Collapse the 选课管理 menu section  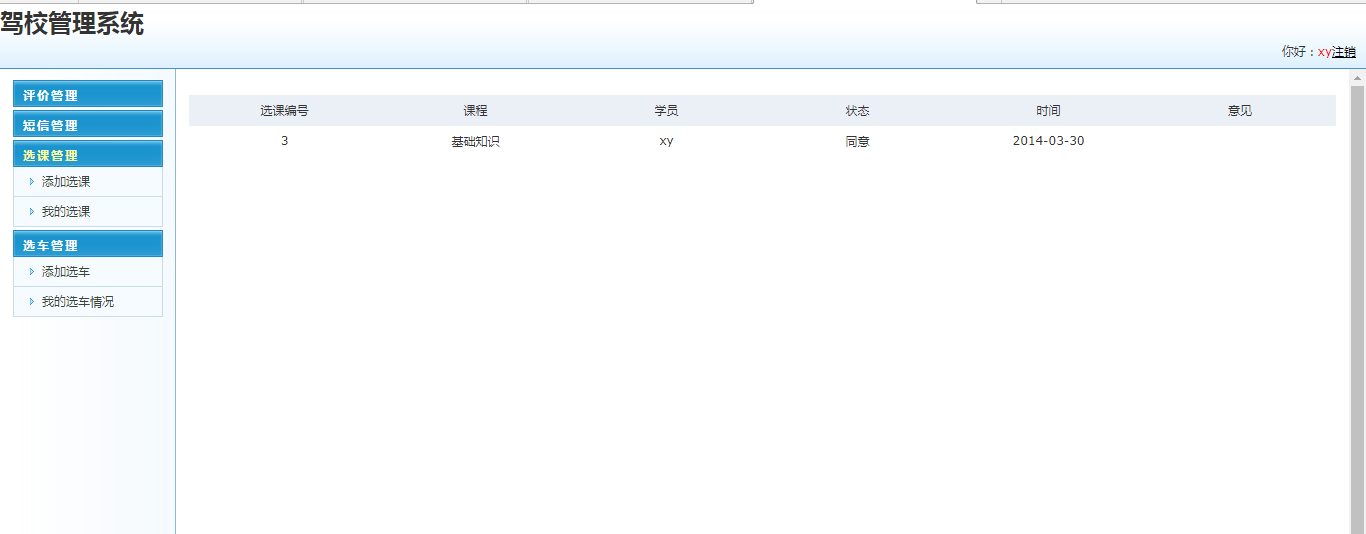click(x=88, y=154)
